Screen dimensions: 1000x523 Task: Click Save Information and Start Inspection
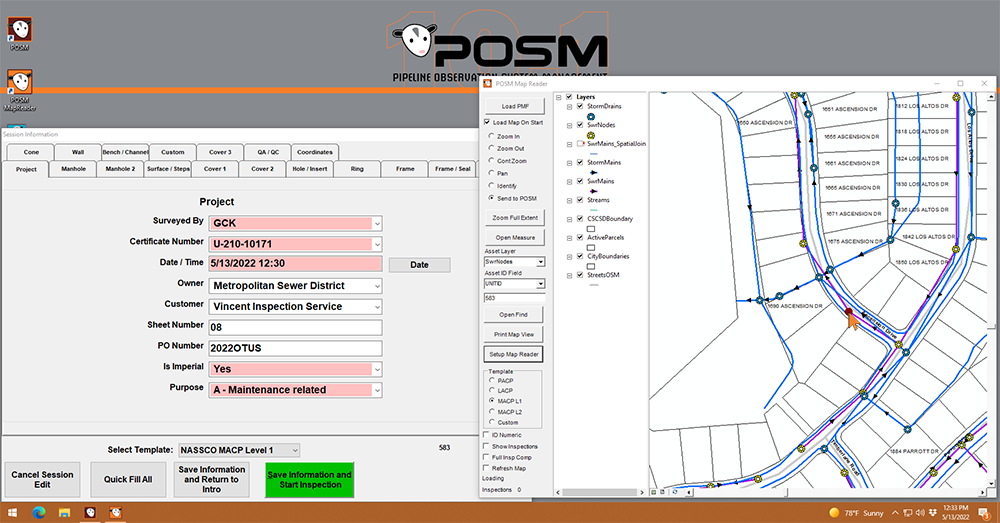310,480
